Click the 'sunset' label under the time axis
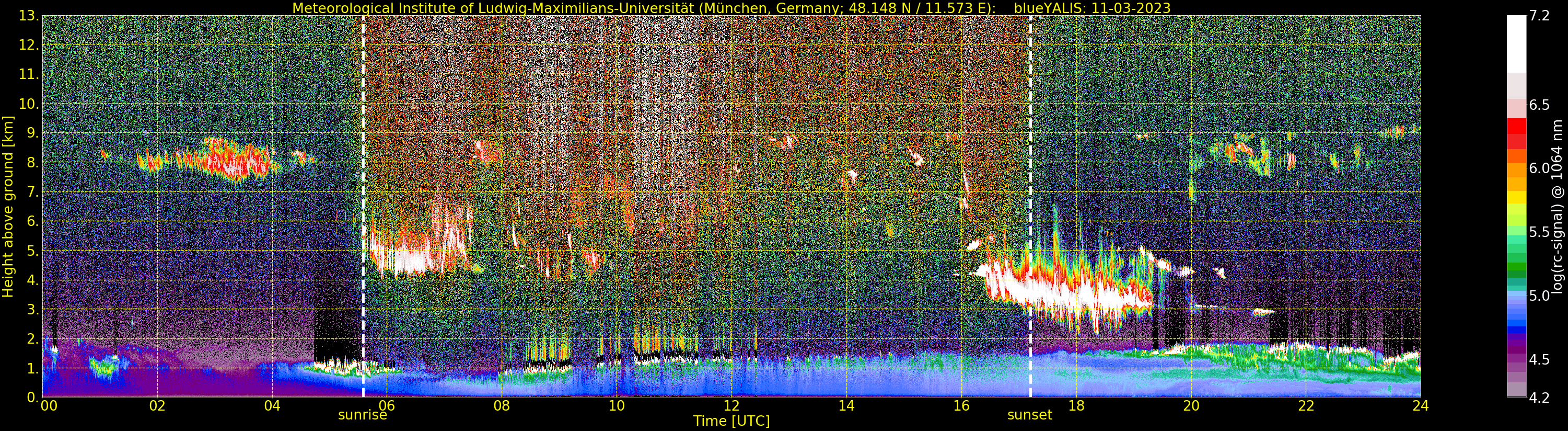Screen dimensions: 1568x431 pos(1030,415)
